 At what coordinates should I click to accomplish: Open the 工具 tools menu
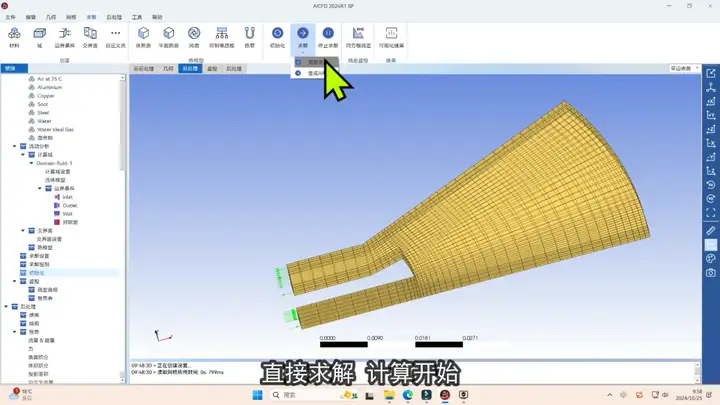137,17
